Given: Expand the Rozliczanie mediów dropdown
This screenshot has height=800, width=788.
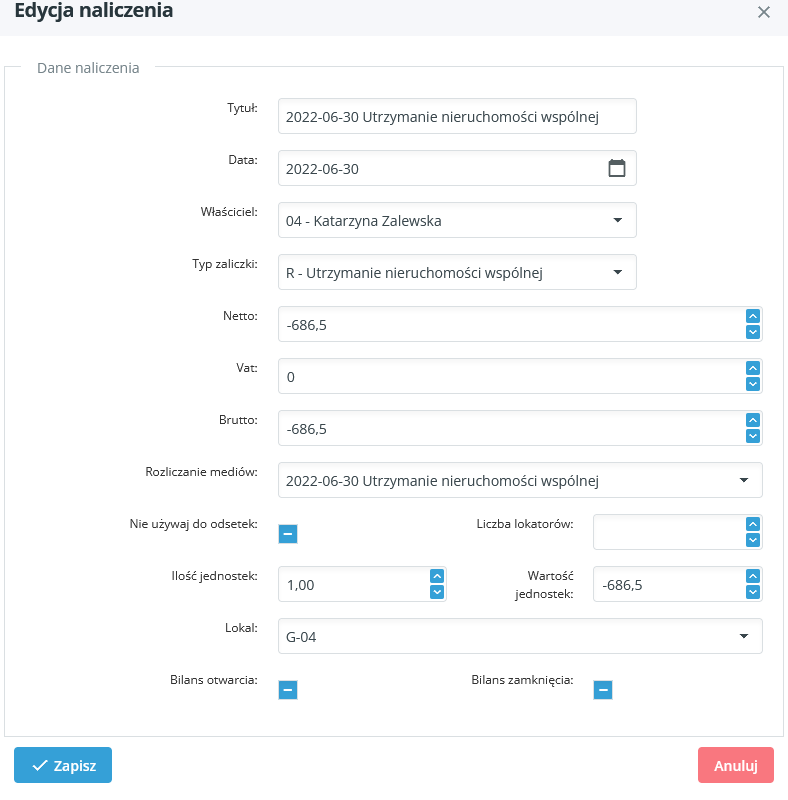Looking at the screenshot, I should 743,480.
